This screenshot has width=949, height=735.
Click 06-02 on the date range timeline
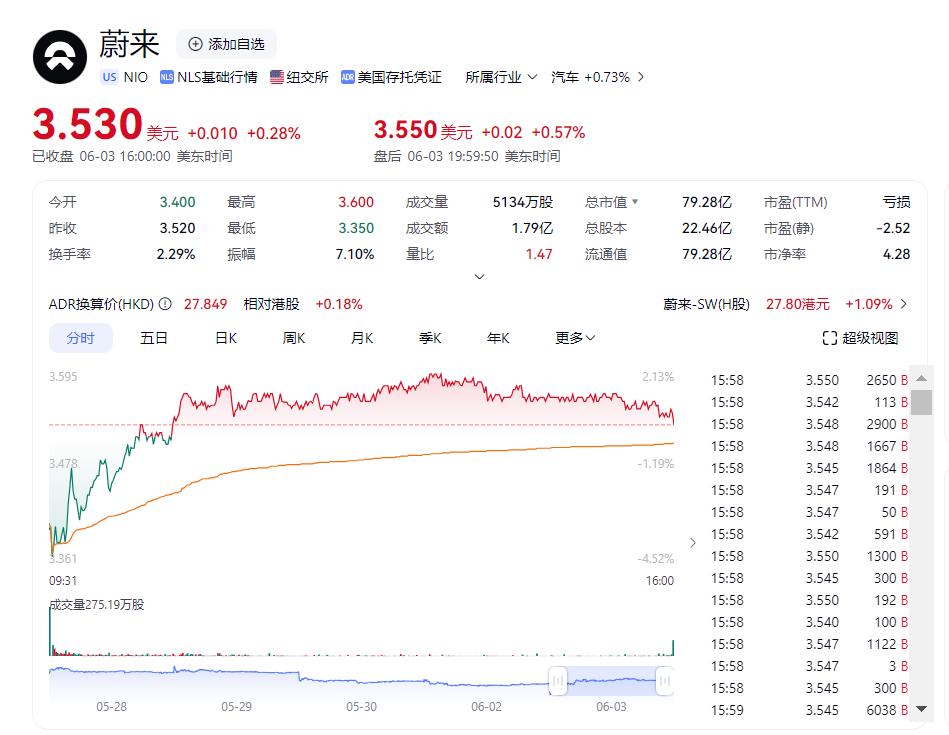[x=487, y=707]
